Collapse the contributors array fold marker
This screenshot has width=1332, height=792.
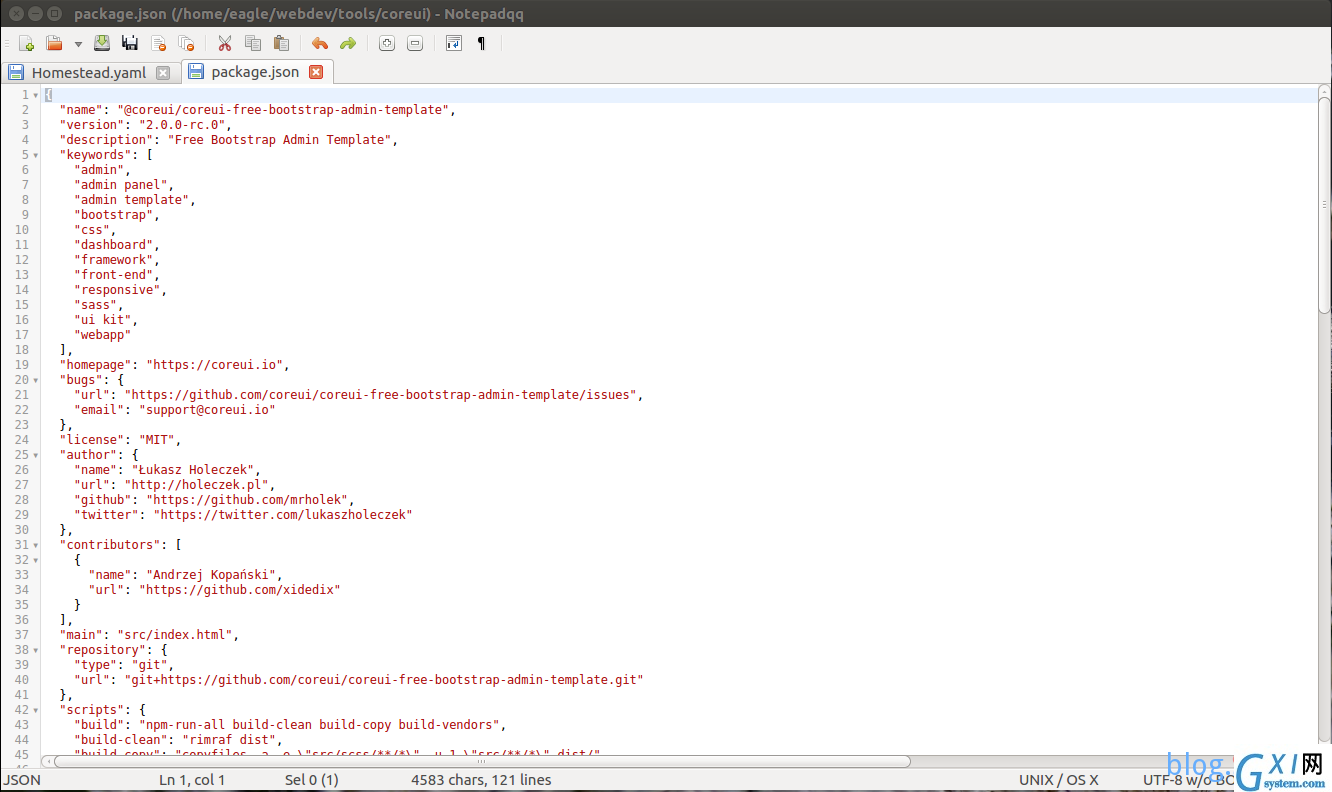point(36,545)
